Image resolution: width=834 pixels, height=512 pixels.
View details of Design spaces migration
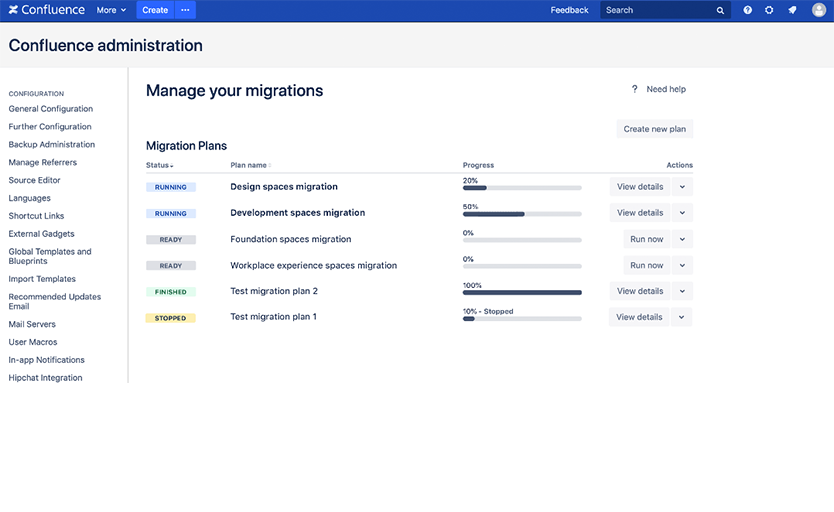coord(640,187)
